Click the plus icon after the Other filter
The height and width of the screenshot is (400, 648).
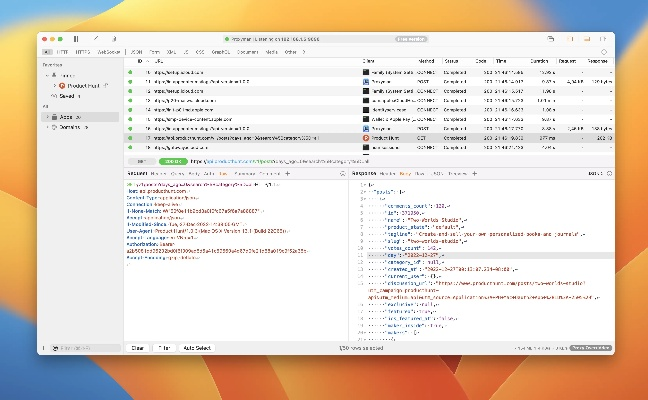click(306, 51)
